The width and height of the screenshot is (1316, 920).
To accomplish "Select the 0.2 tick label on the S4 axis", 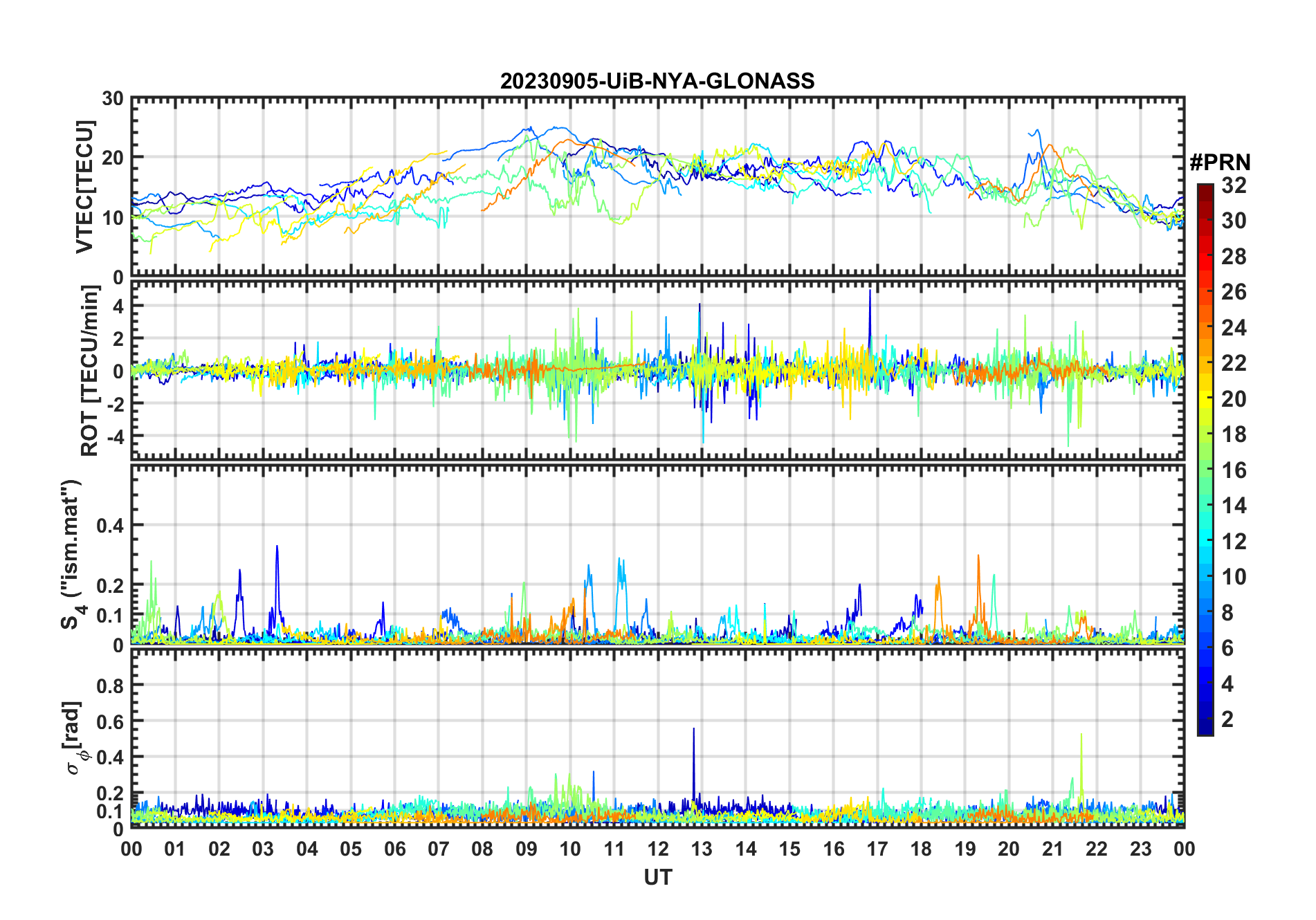I will pos(109,585).
